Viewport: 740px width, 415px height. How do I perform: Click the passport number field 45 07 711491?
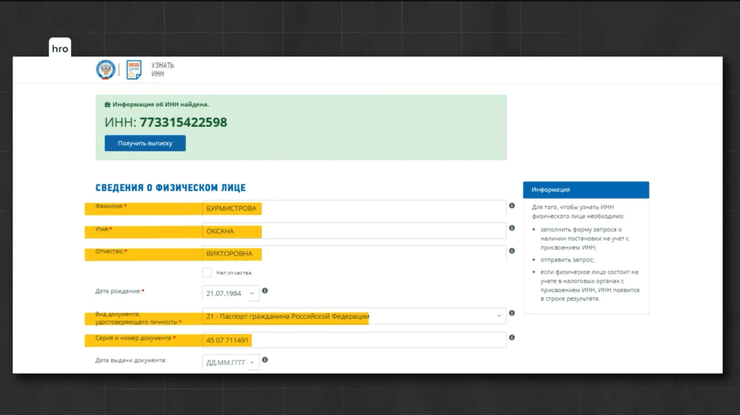(350, 340)
